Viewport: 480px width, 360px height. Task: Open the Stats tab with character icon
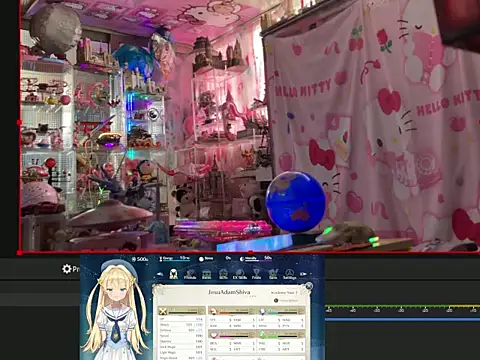(173, 274)
